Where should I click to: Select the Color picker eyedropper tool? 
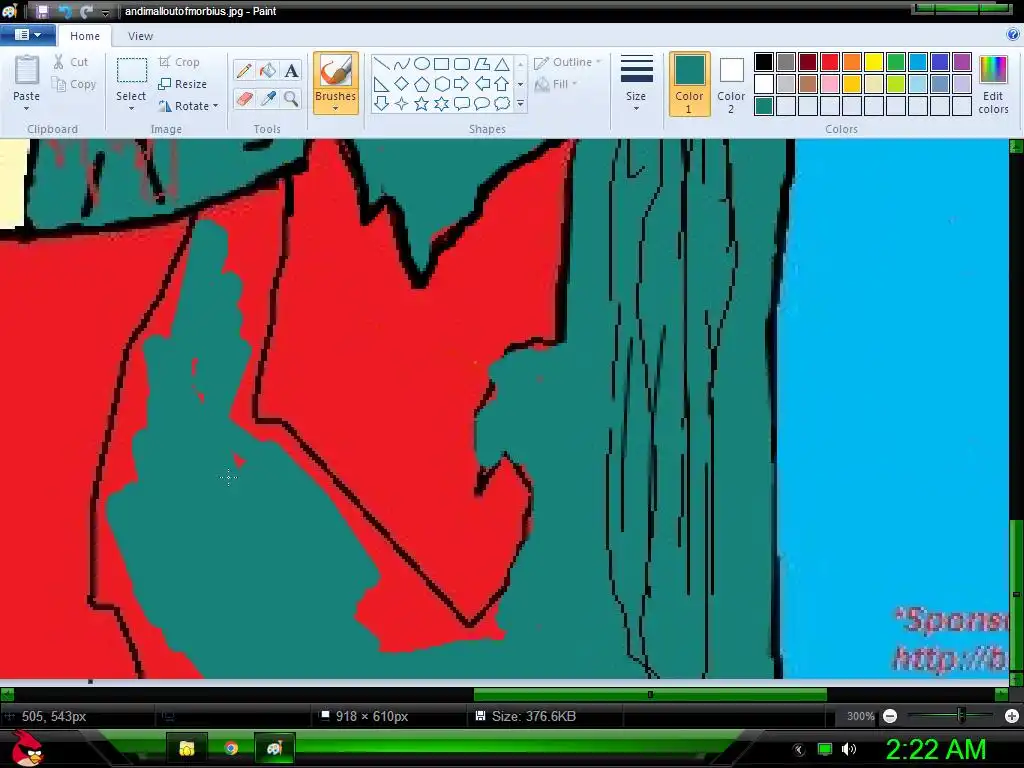268,99
